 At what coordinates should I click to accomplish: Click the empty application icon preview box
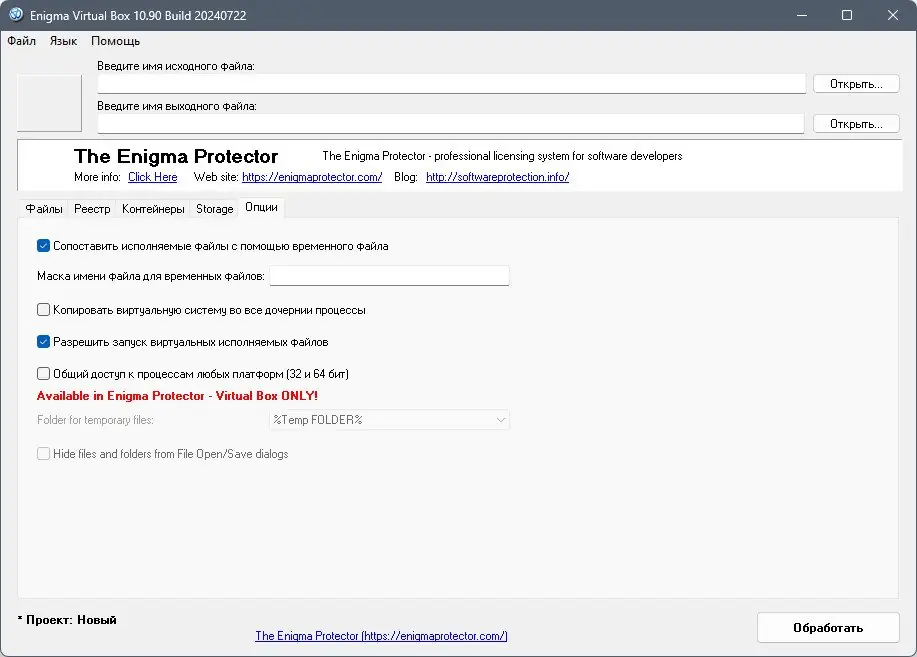coord(49,103)
